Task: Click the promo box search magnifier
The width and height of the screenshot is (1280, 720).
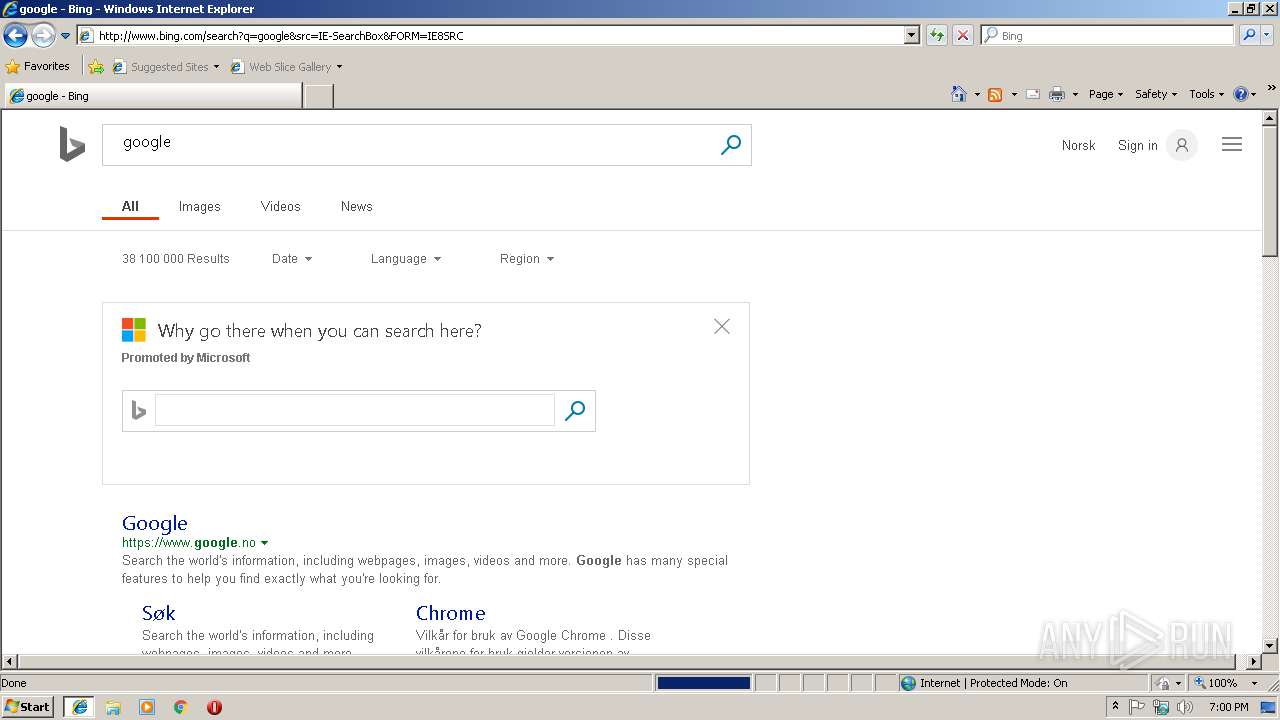Action: point(575,410)
